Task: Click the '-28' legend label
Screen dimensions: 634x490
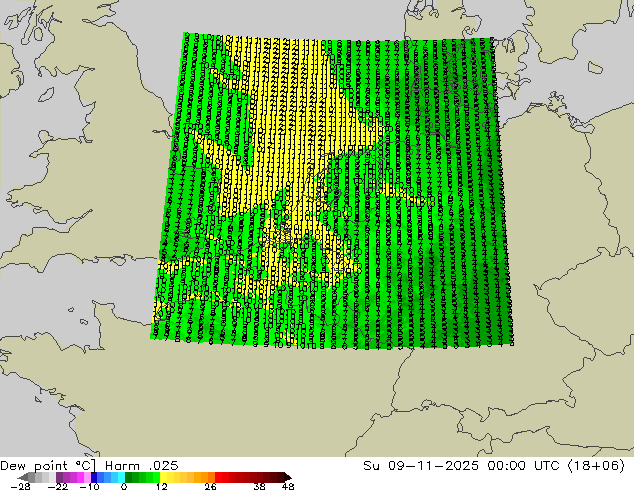Action: 20,486
